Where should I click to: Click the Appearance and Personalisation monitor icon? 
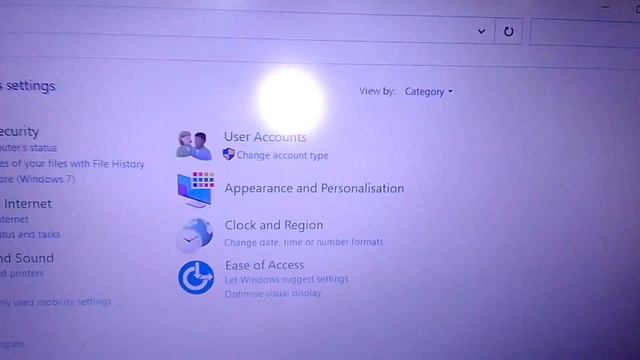point(196,189)
